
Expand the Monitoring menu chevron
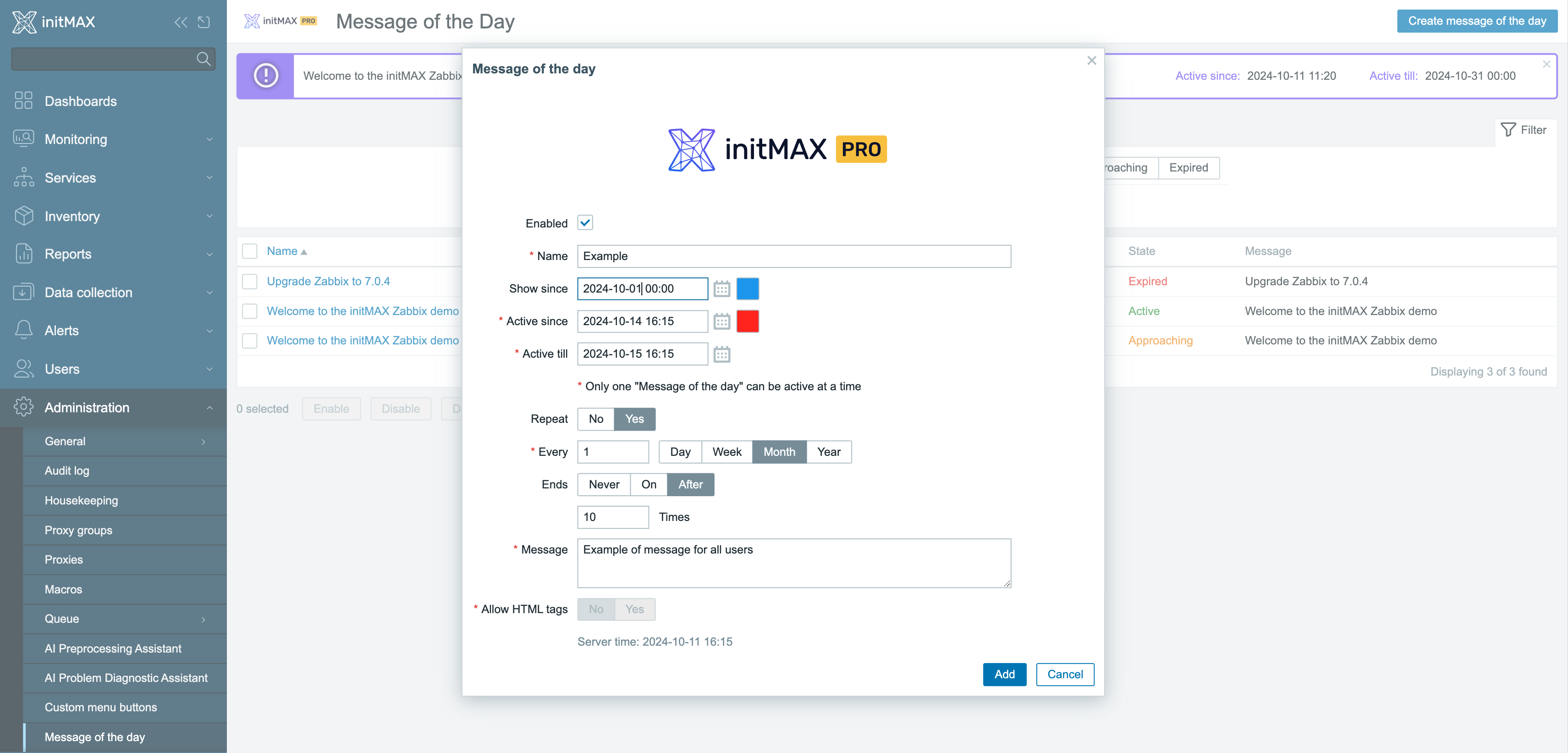pos(209,139)
